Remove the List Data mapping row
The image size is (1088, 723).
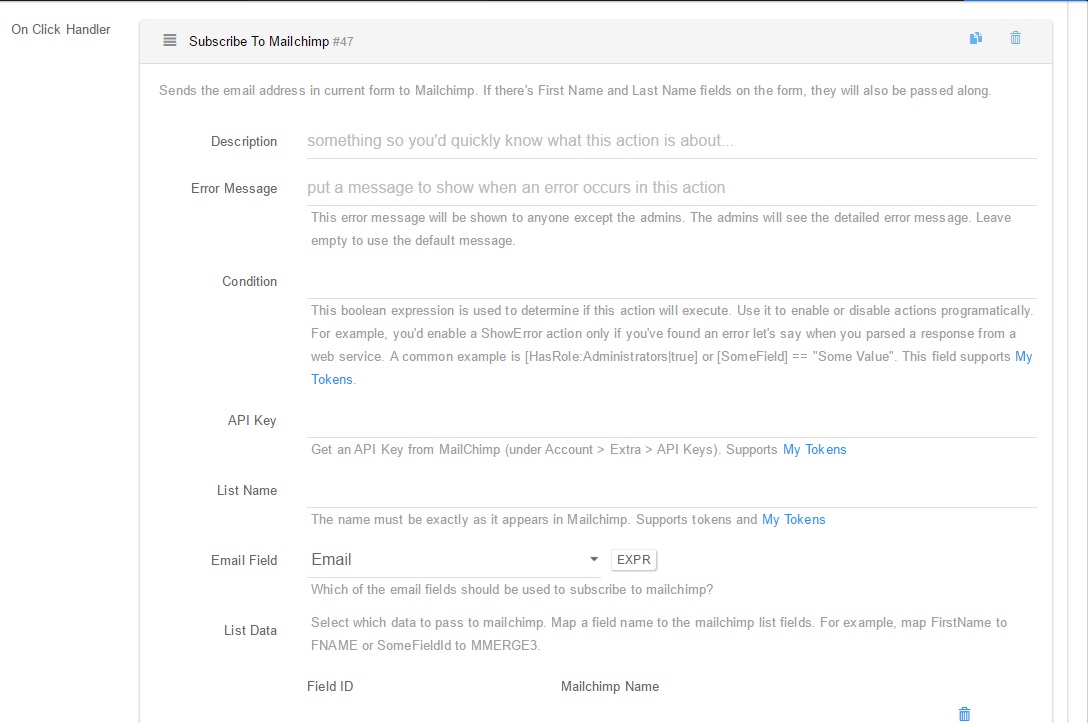click(964, 714)
